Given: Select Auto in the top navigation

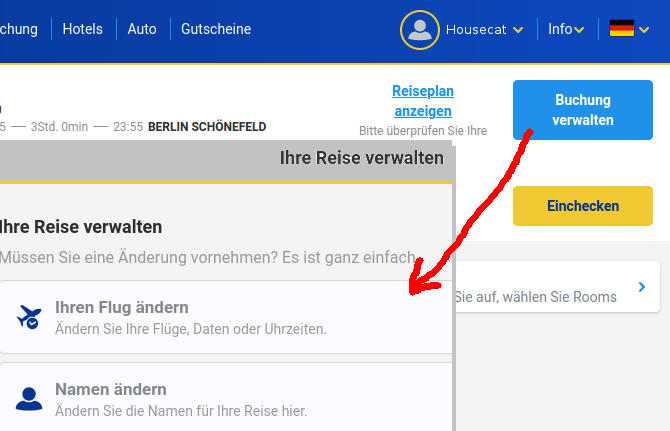Looking at the screenshot, I should [142, 29].
